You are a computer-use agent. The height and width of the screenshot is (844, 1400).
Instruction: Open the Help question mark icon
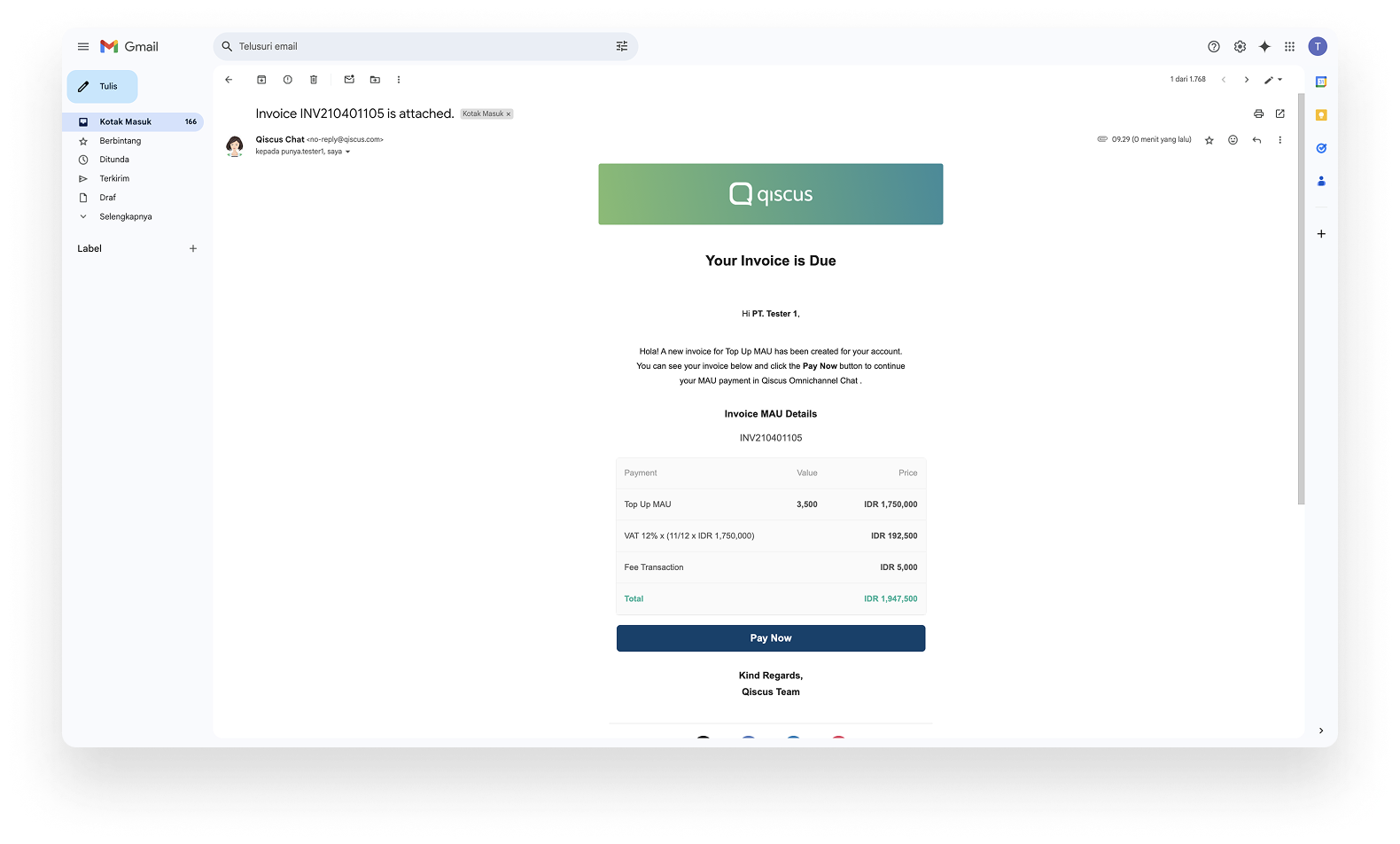[1214, 46]
